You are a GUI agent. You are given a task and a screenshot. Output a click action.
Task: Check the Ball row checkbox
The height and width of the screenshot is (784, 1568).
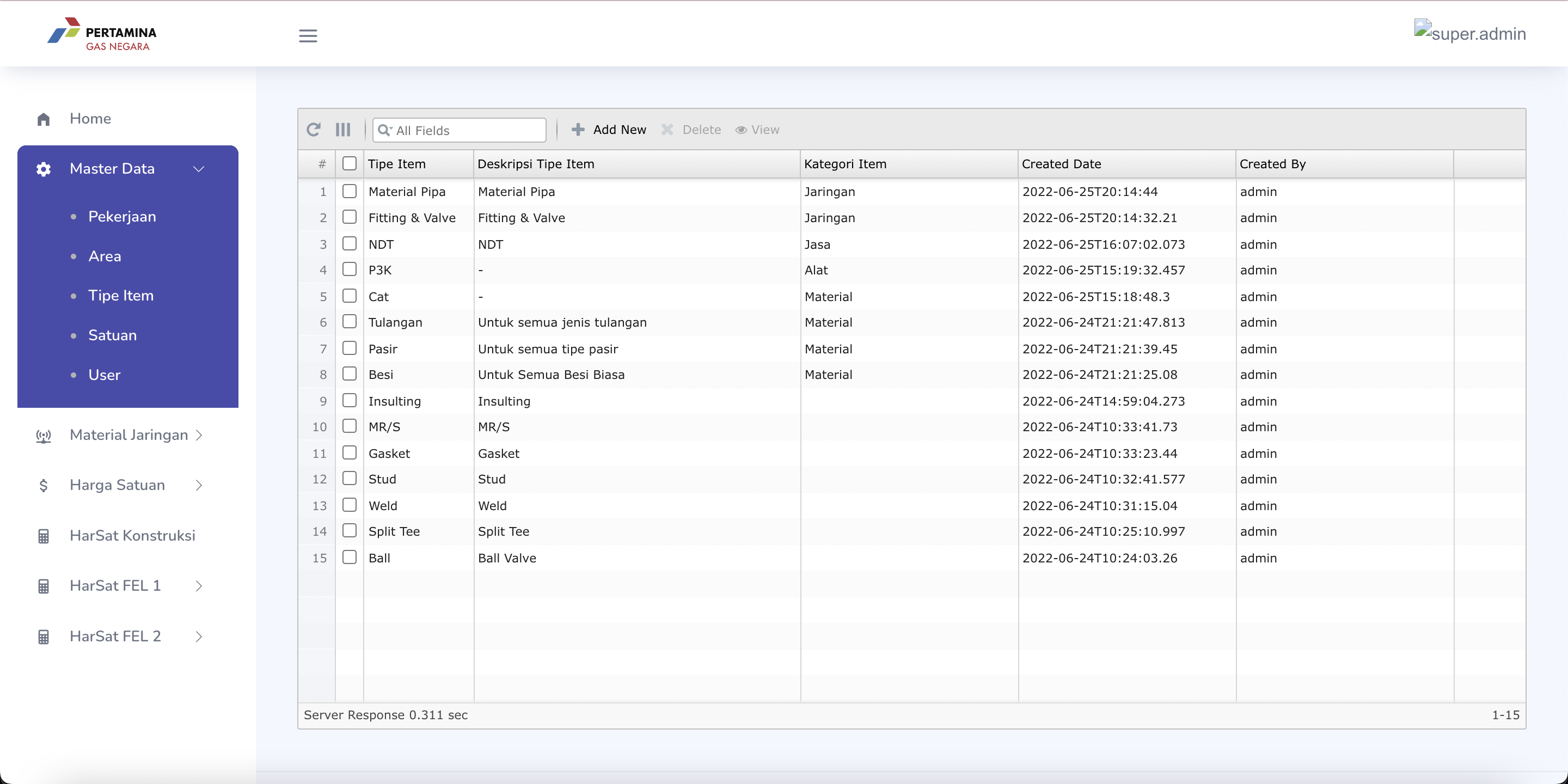point(350,558)
